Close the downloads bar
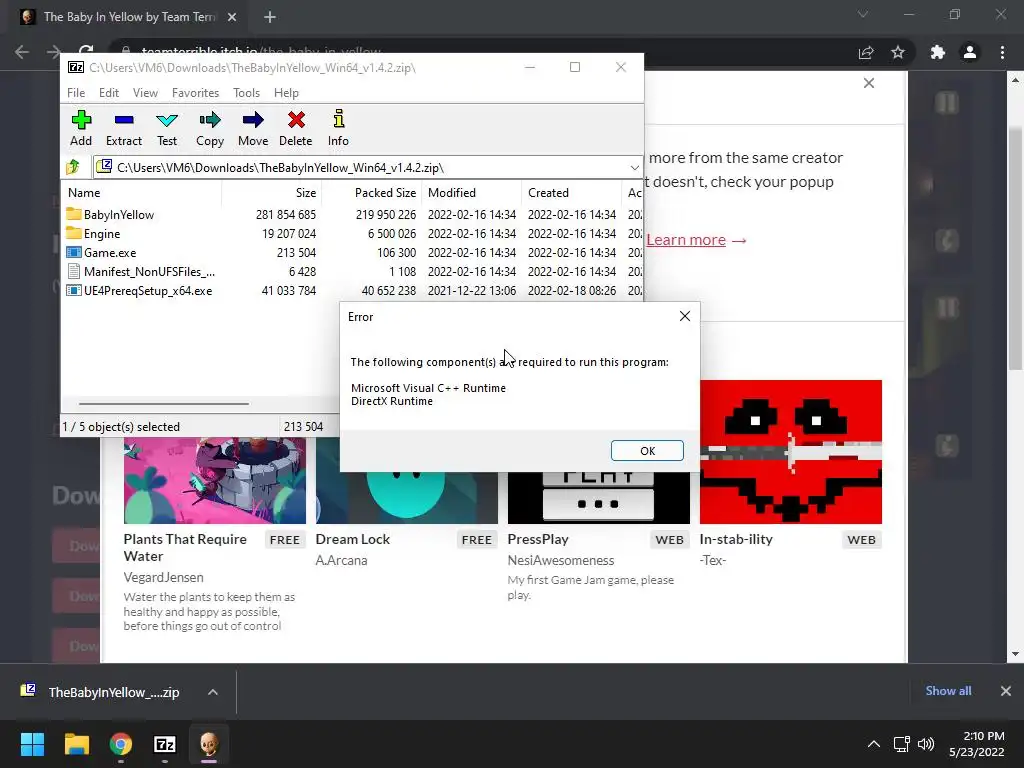The width and height of the screenshot is (1024, 768). (x=1006, y=691)
